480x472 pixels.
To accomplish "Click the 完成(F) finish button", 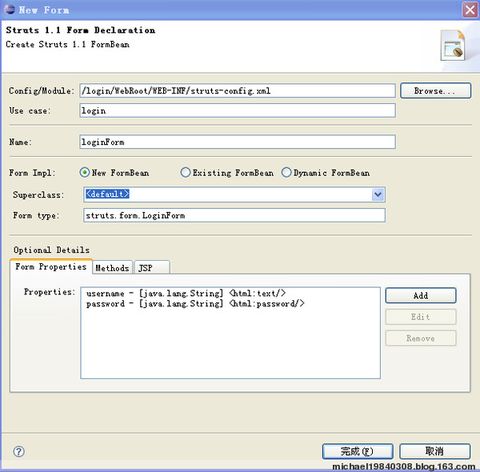I will click(x=358, y=452).
